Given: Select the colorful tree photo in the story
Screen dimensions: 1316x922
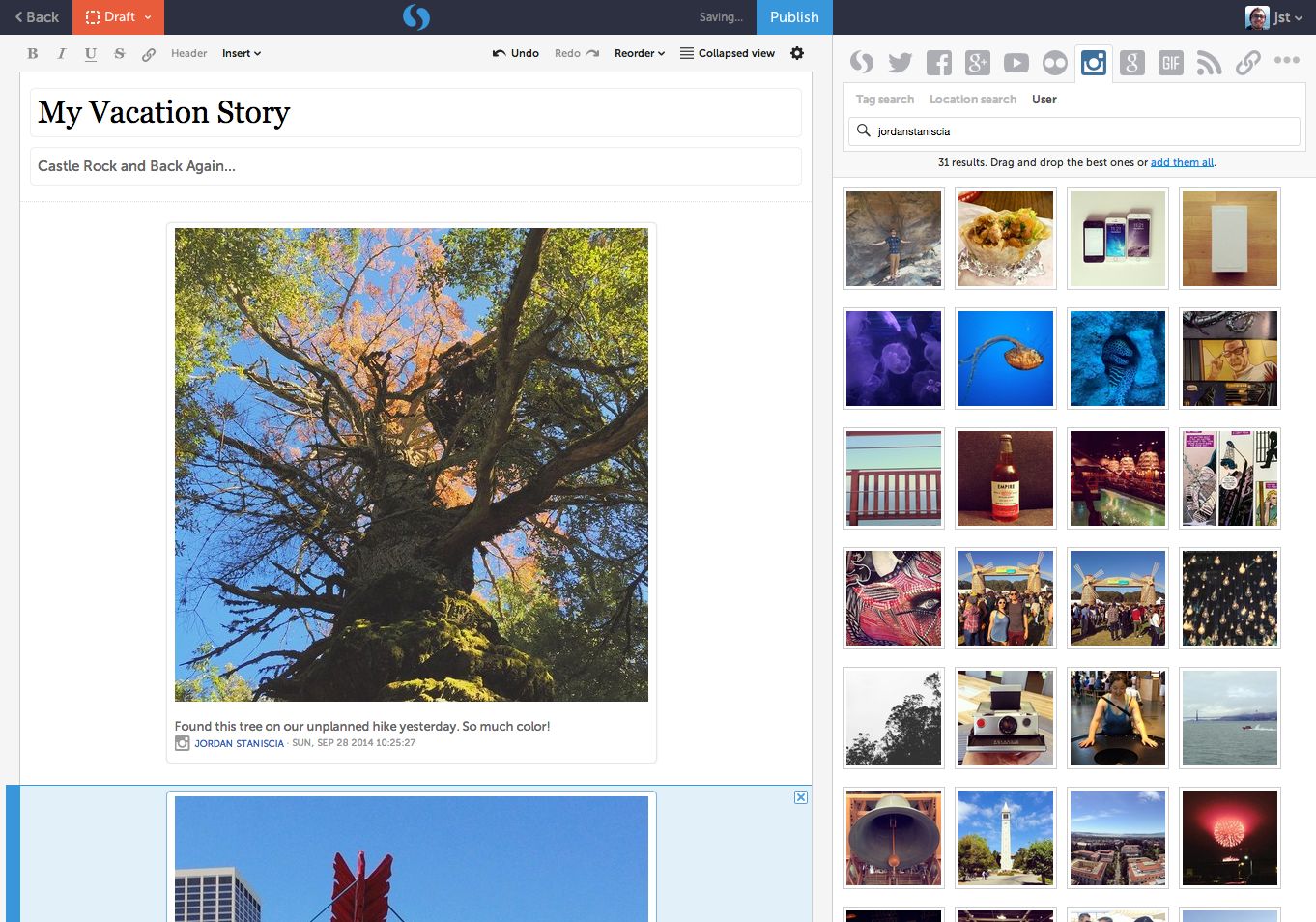Looking at the screenshot, I should pyautogui.click(x=412, y=465).
